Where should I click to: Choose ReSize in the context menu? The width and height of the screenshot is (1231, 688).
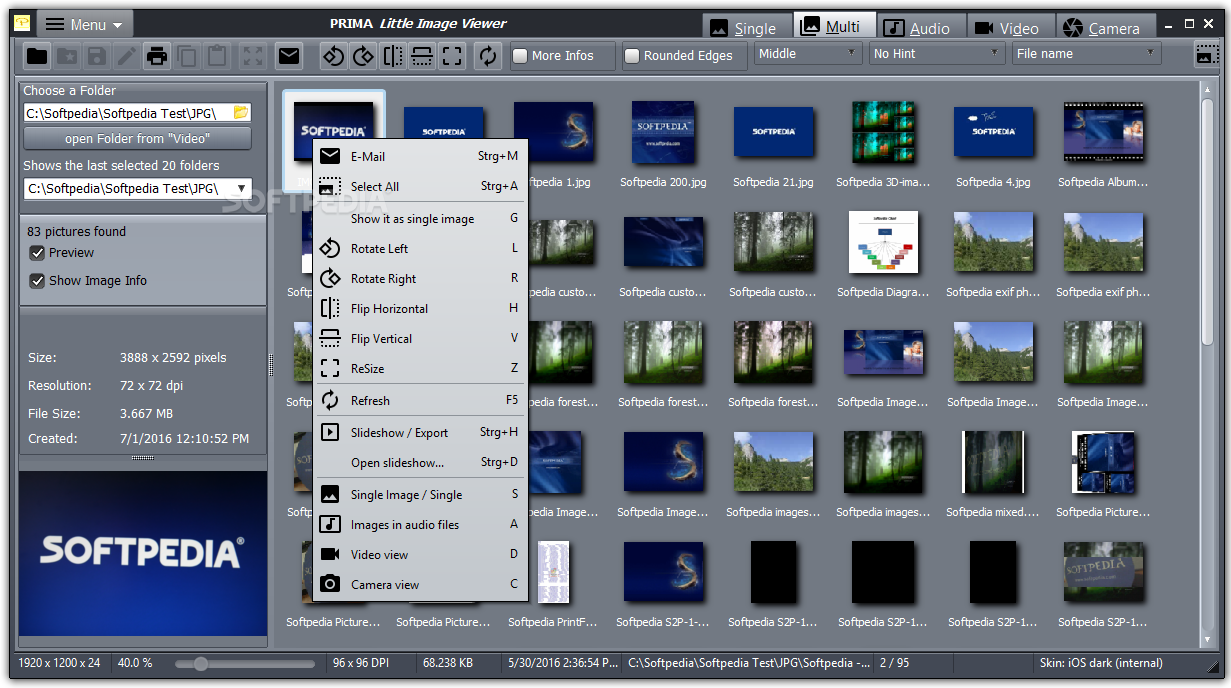[420, 368]
